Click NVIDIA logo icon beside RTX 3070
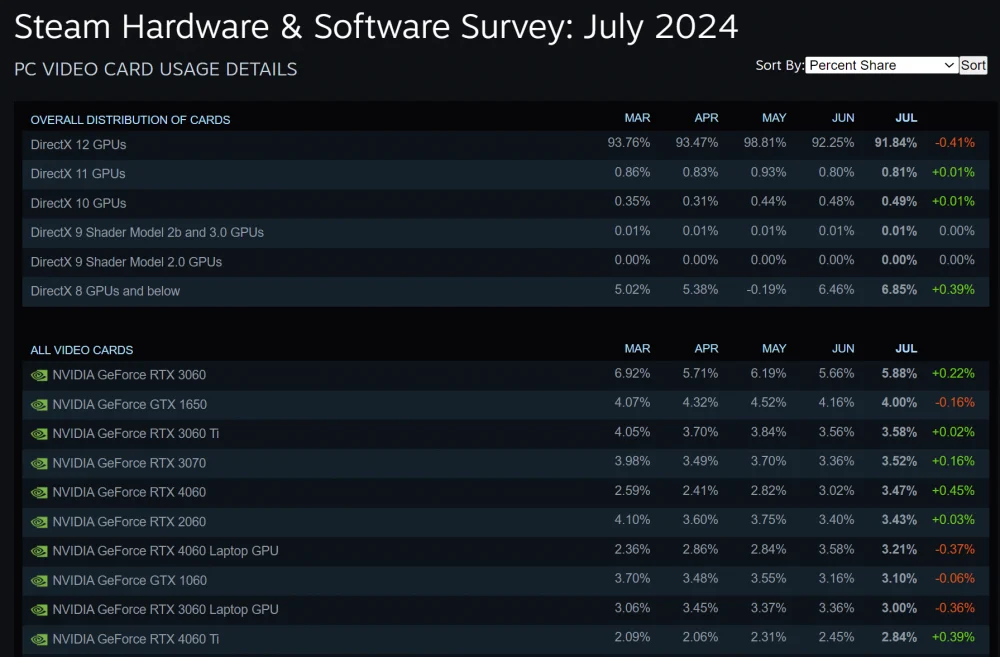Screen dimensions: 1000x657 [39, 463]
